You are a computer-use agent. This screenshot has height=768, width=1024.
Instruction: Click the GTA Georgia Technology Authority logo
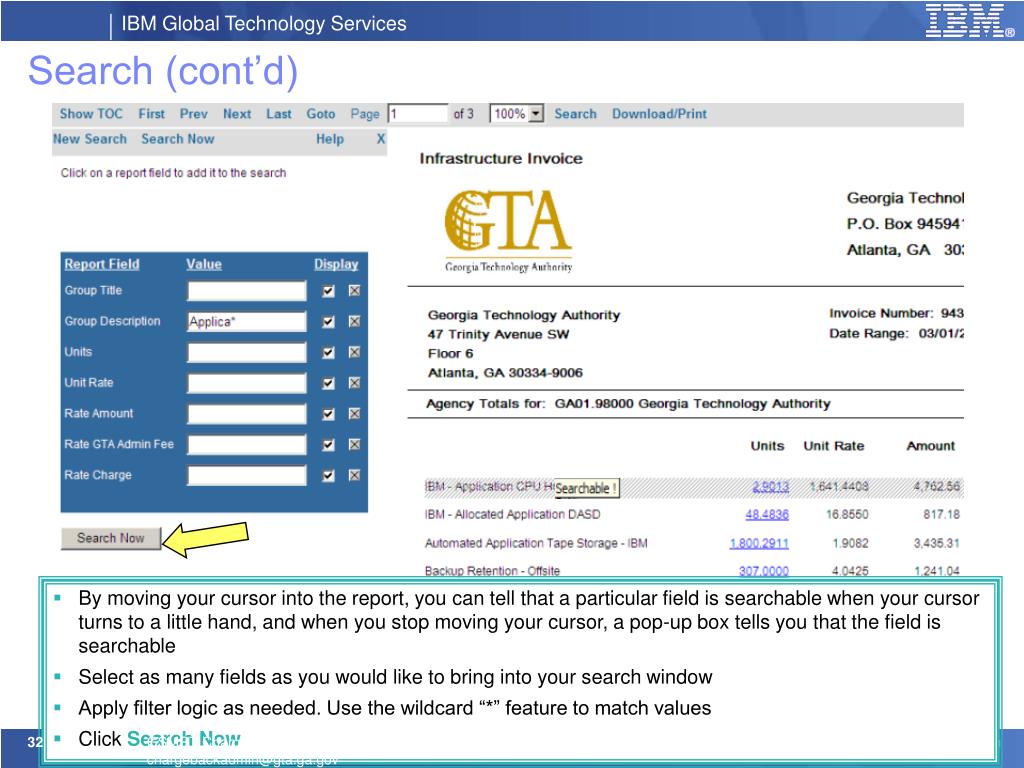(x=508, y=230)
